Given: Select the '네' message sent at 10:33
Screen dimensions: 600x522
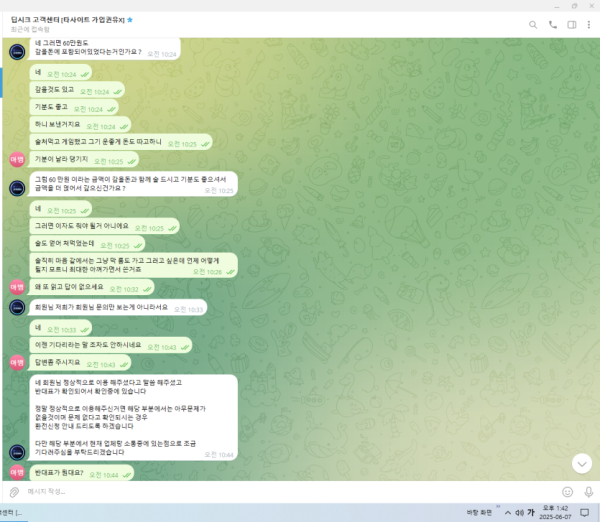Looking at the screenshot, I should (61, 328).
